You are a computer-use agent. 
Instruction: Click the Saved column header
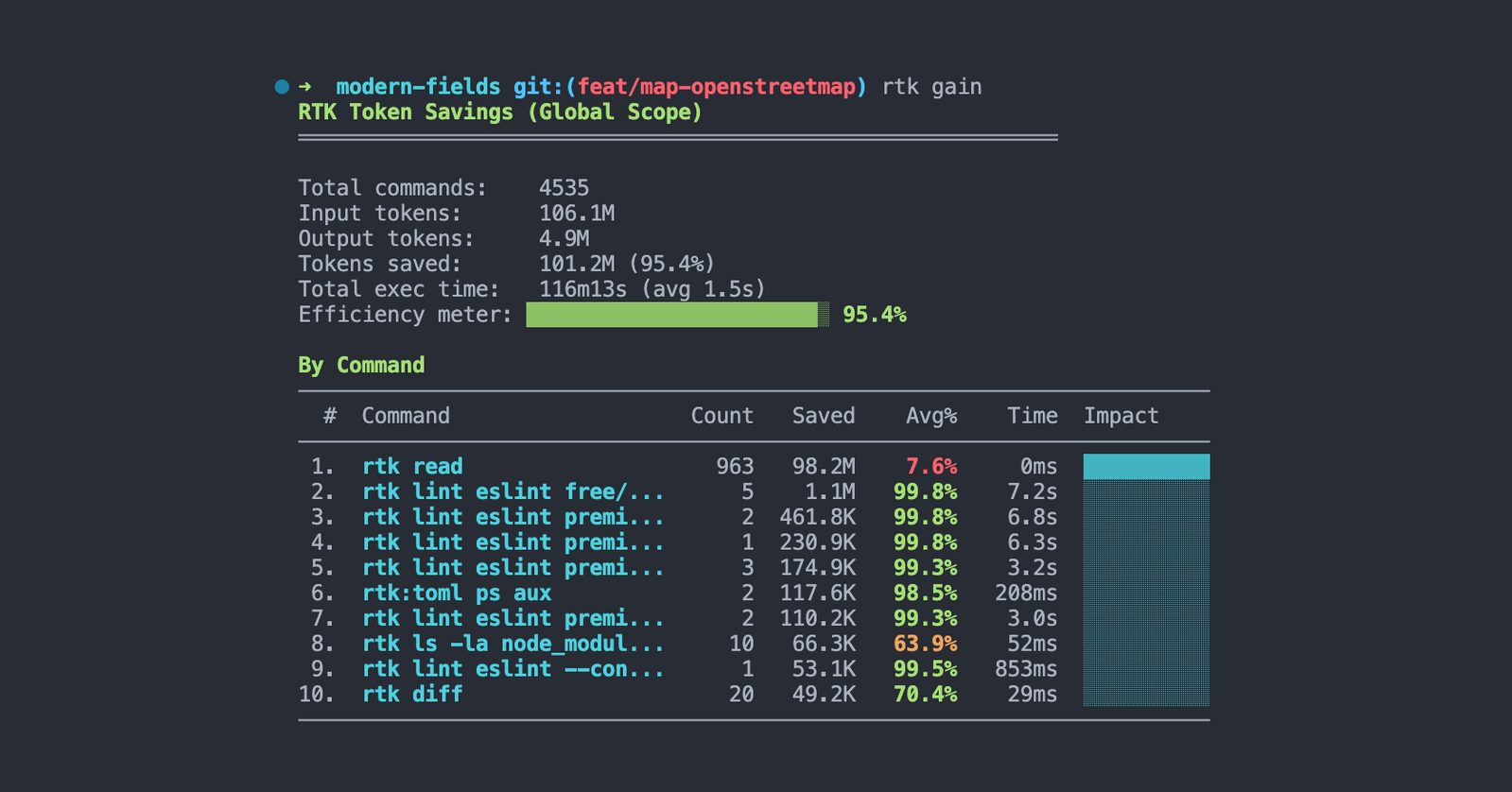824,416
